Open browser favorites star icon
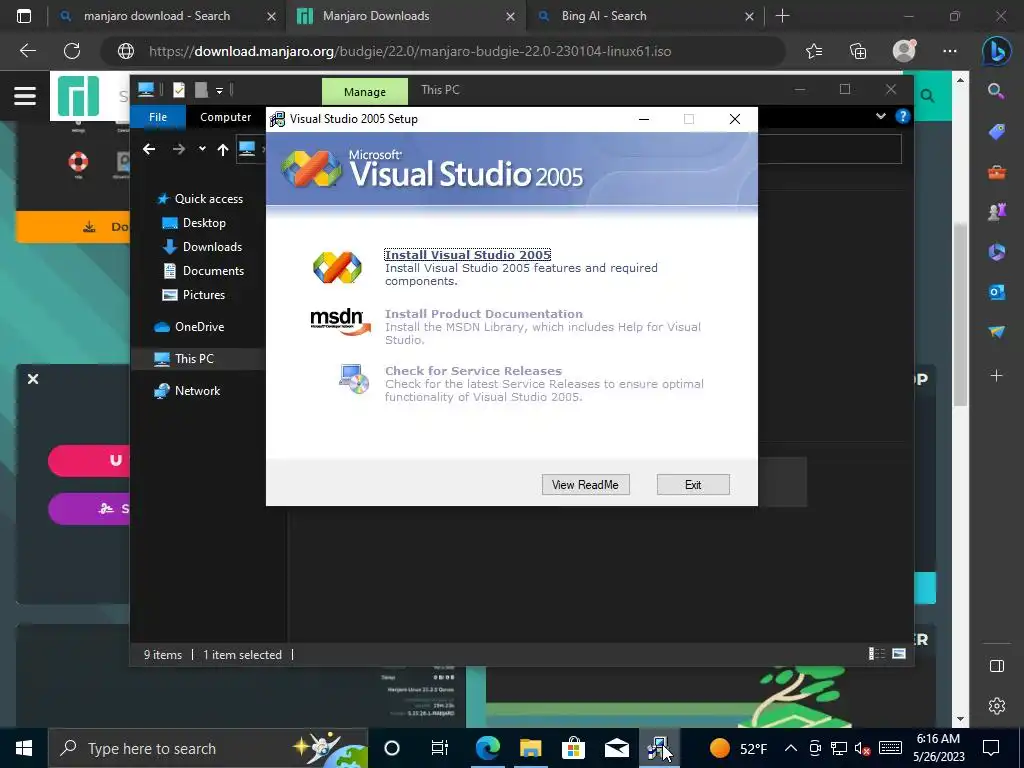Viewport: 1024px width, 768px height. pyautogui.click(x=814, y=51)
